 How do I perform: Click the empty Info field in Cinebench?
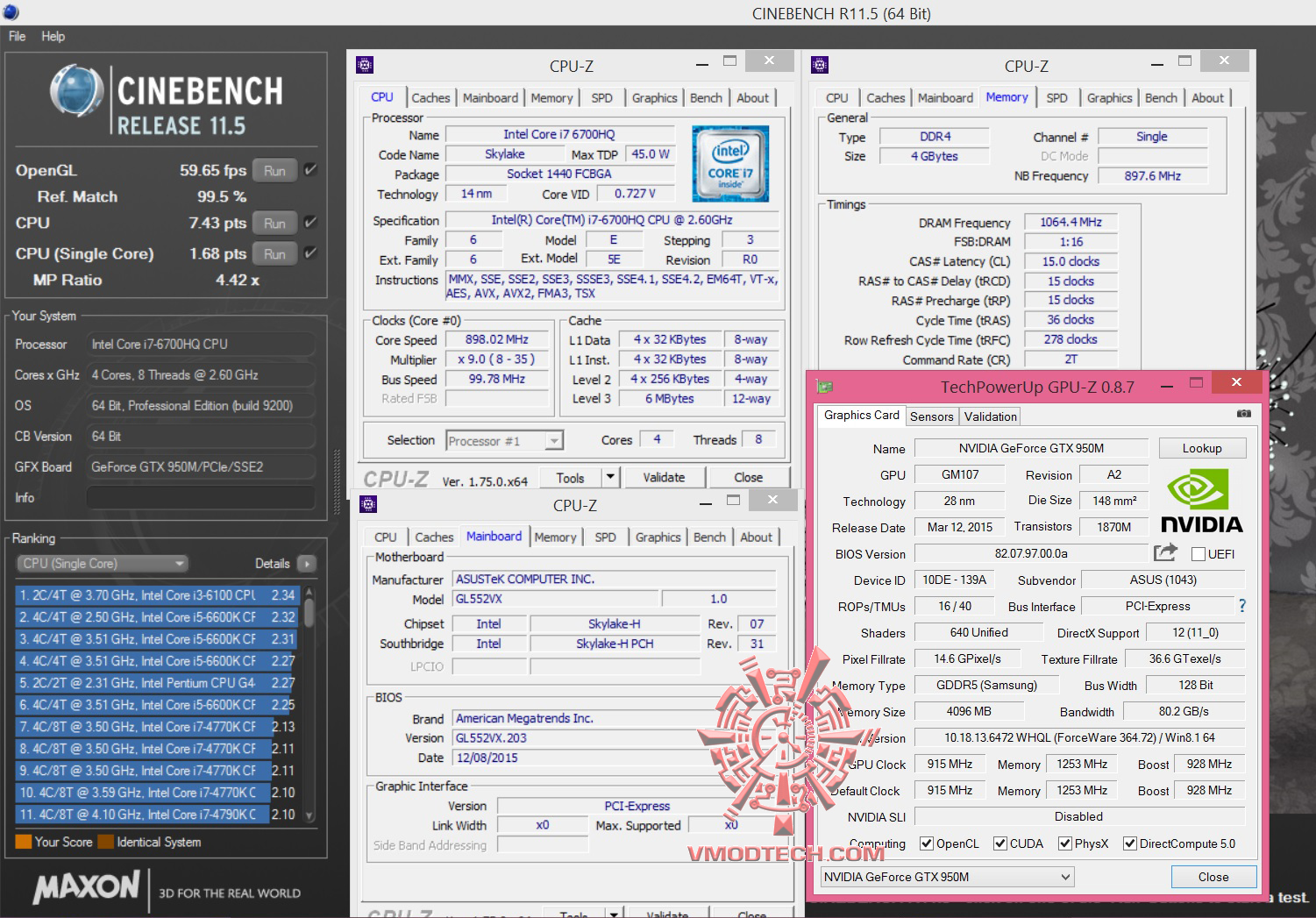pos(201,498)
